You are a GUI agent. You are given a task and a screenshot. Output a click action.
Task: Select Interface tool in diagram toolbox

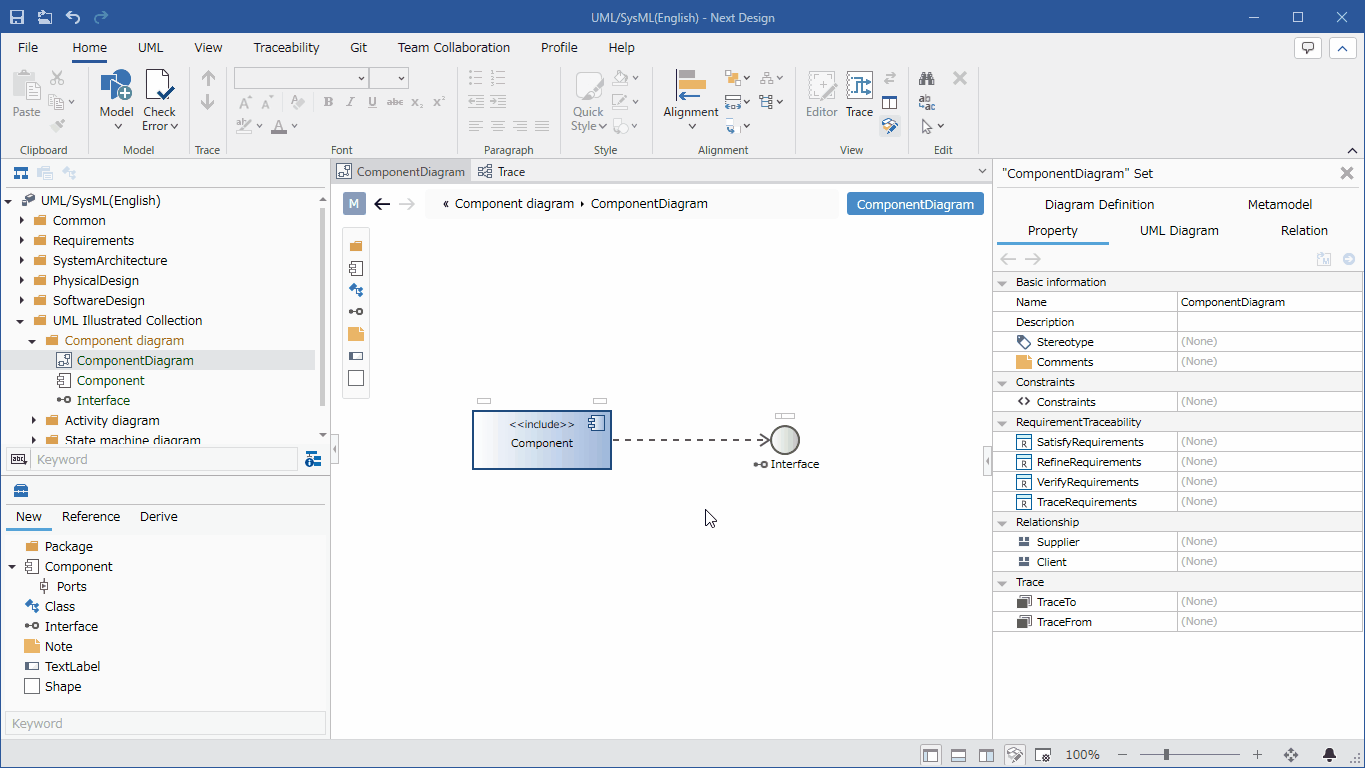pyautogui.click(x=356, y=312)
